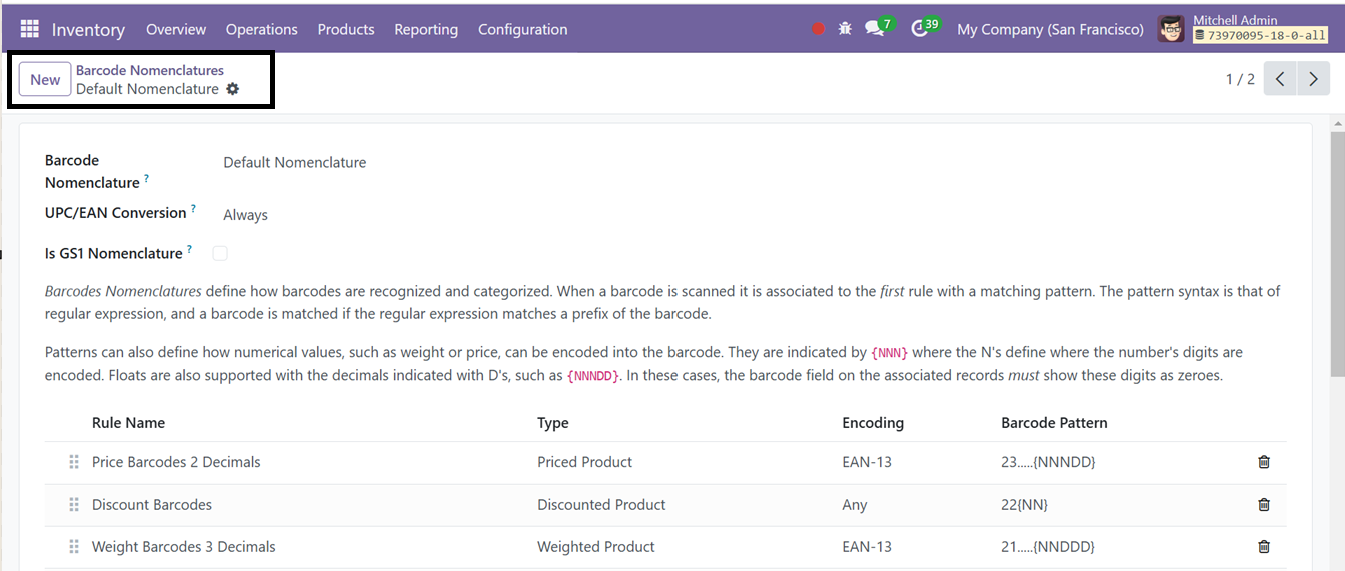
Task: Open My Company (San Francisco) company switcher
Action: point(1050,29)
